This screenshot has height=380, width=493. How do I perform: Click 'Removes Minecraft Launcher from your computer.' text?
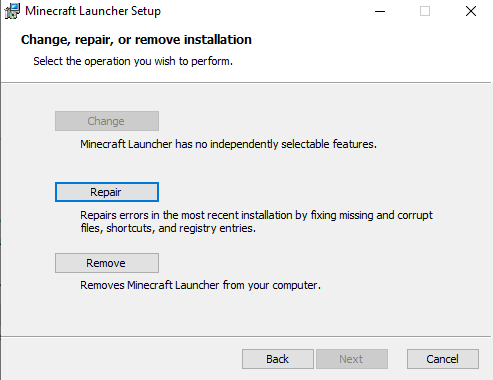(200, 285)
